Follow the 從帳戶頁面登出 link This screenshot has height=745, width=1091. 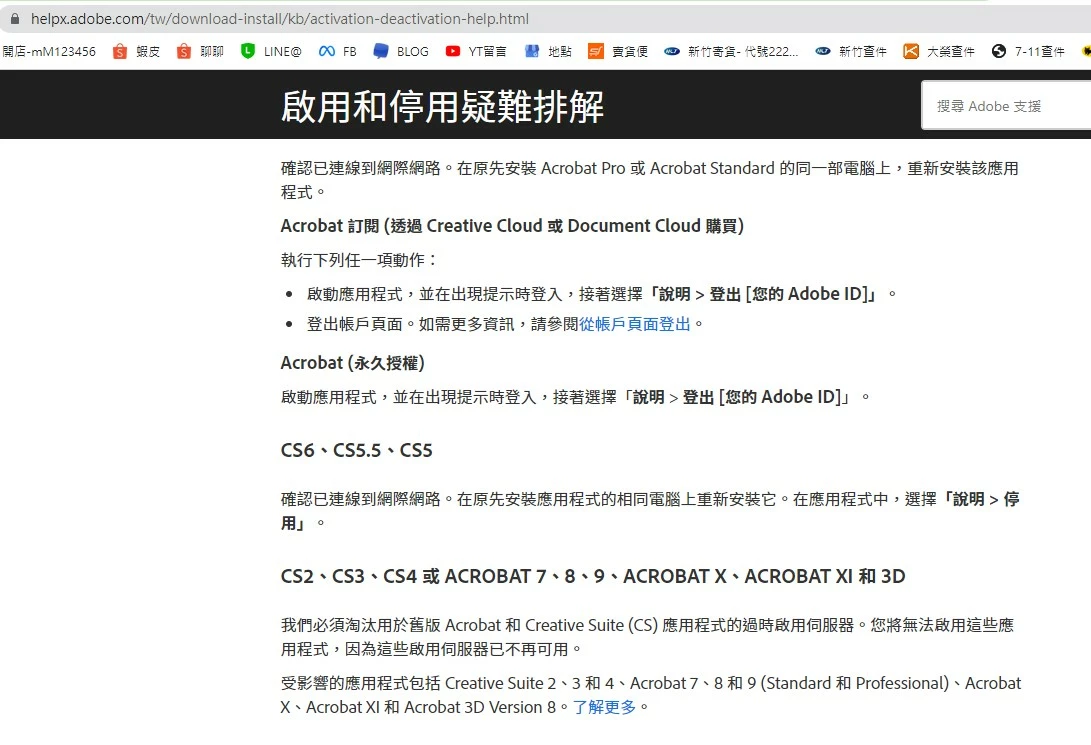pos(635,324)
